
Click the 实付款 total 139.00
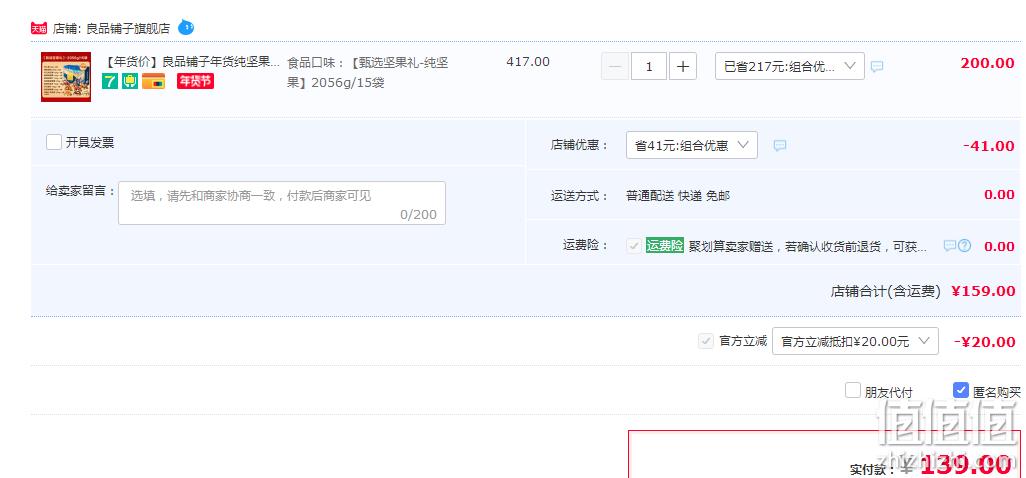coord(964,466)
